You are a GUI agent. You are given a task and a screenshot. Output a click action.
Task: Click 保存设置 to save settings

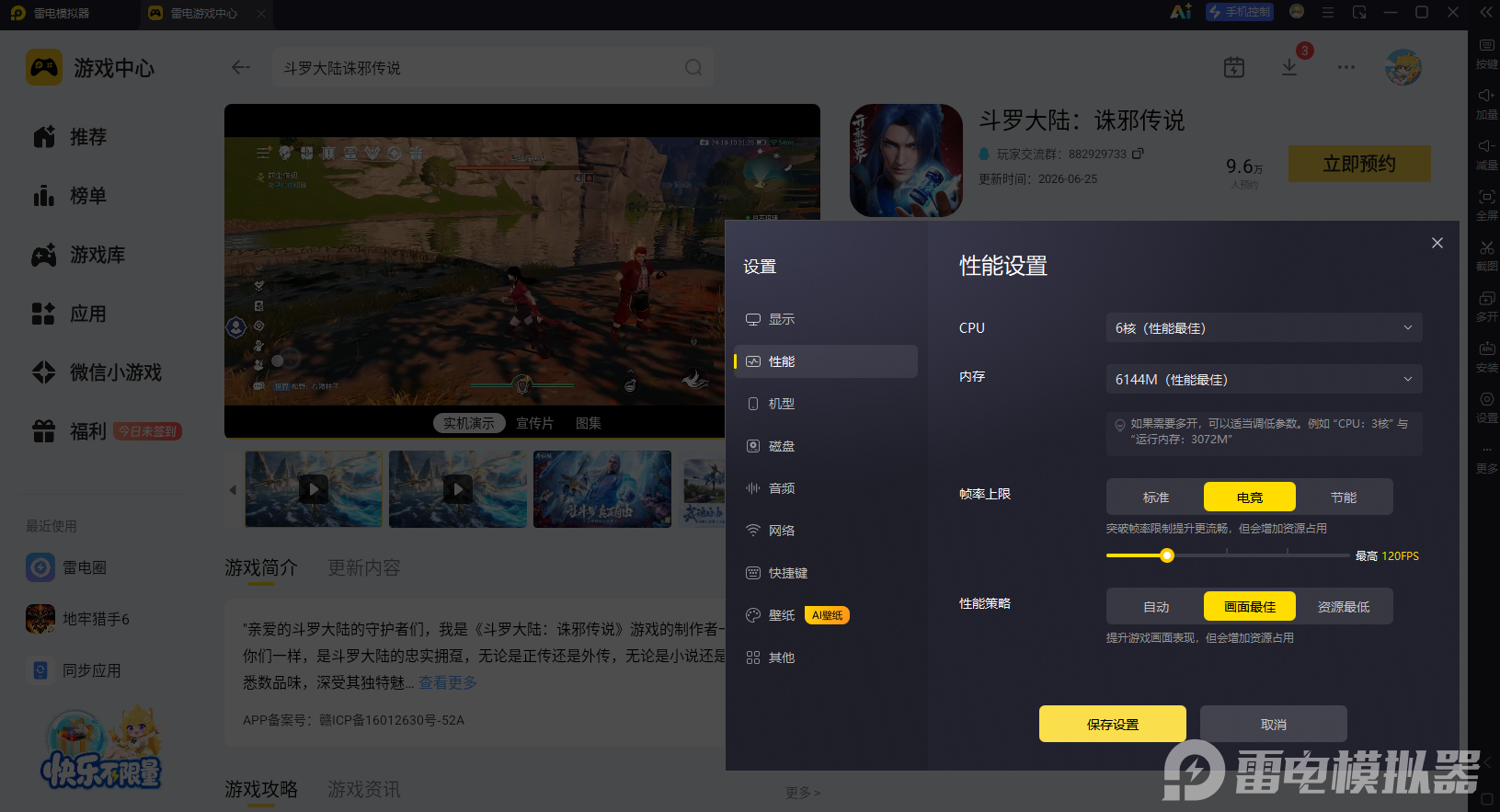pos(1113,724)
